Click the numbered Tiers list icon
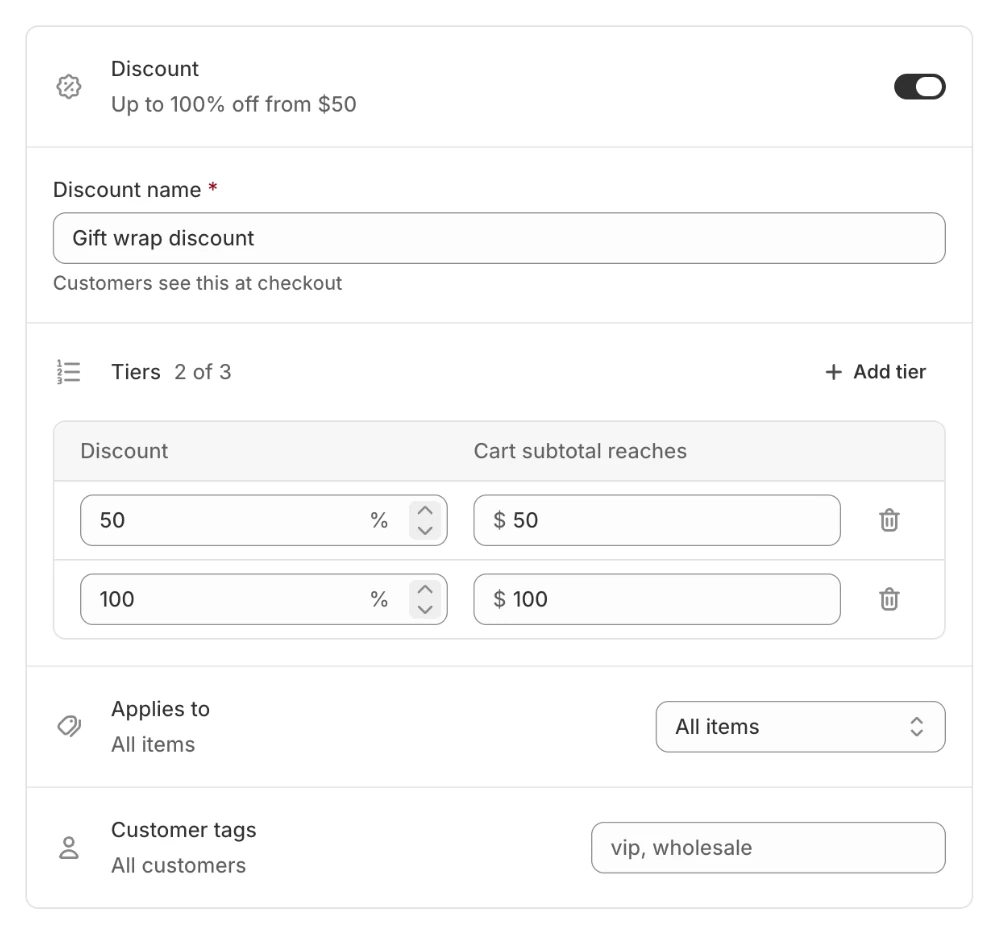 [x=69, y=372]
